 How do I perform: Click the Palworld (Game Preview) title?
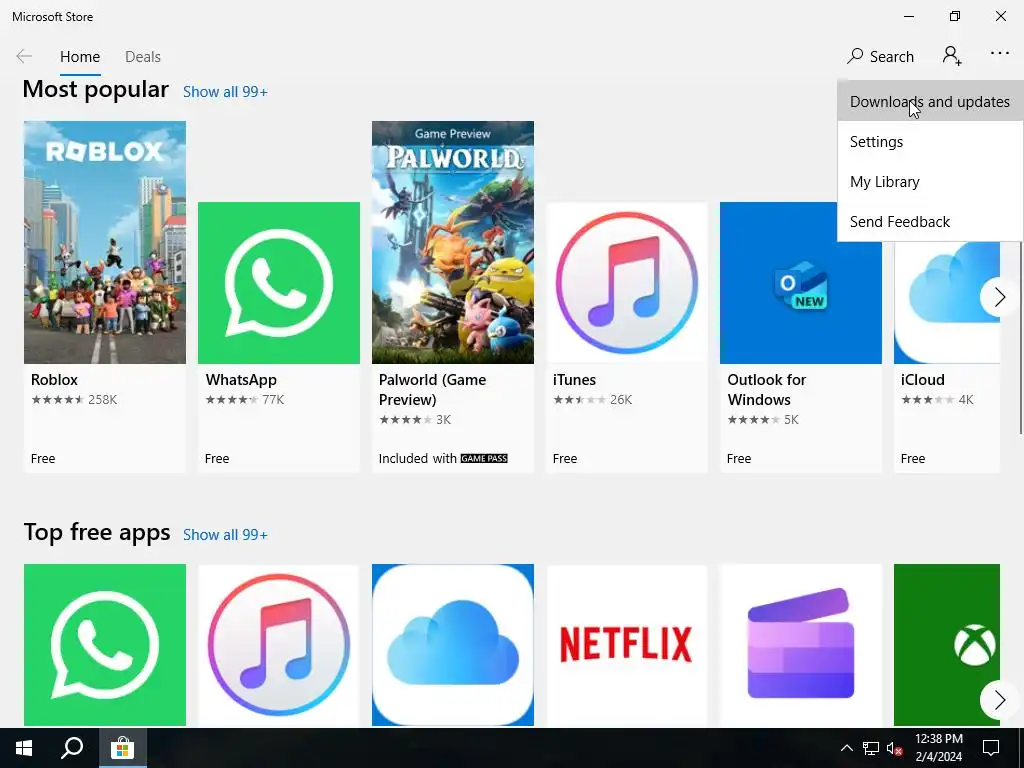pos(432,390)
